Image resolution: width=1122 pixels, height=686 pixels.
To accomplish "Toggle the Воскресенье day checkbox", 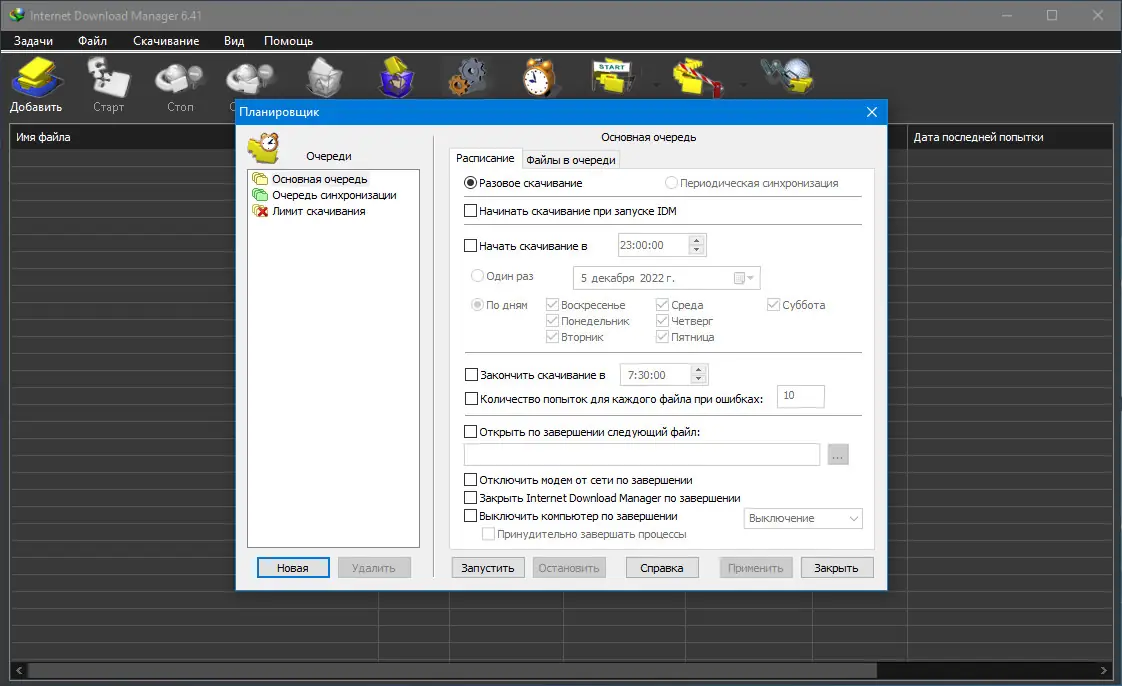I will click(552, 305).
